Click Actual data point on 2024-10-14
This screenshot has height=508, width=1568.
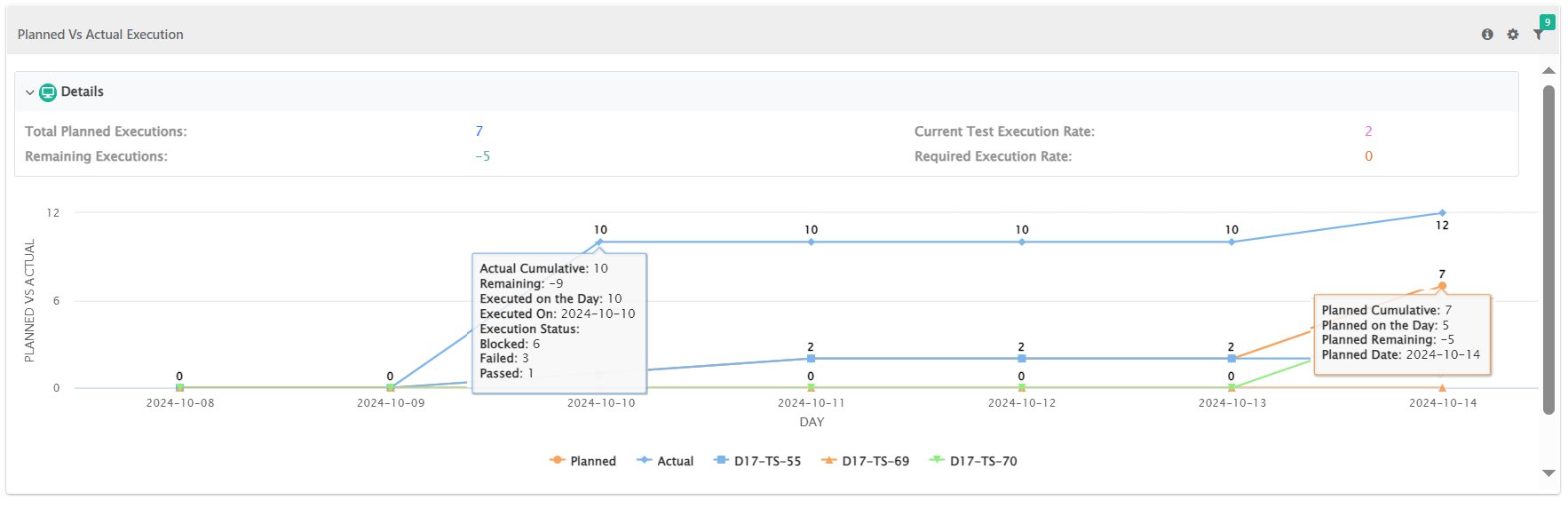pyautogui.click(x=1442, y=213)
